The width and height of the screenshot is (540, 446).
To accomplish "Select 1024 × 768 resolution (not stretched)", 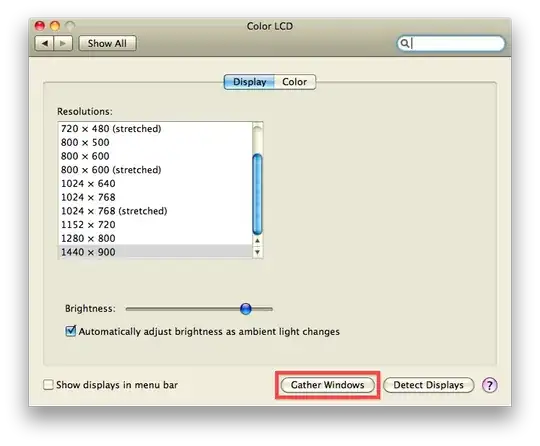I will [x=155, y=197].
